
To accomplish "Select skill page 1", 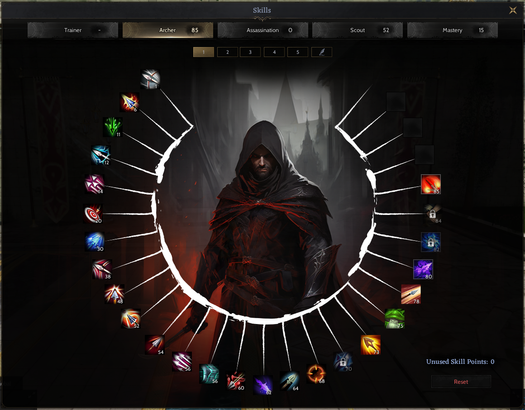I will [204, 52].
